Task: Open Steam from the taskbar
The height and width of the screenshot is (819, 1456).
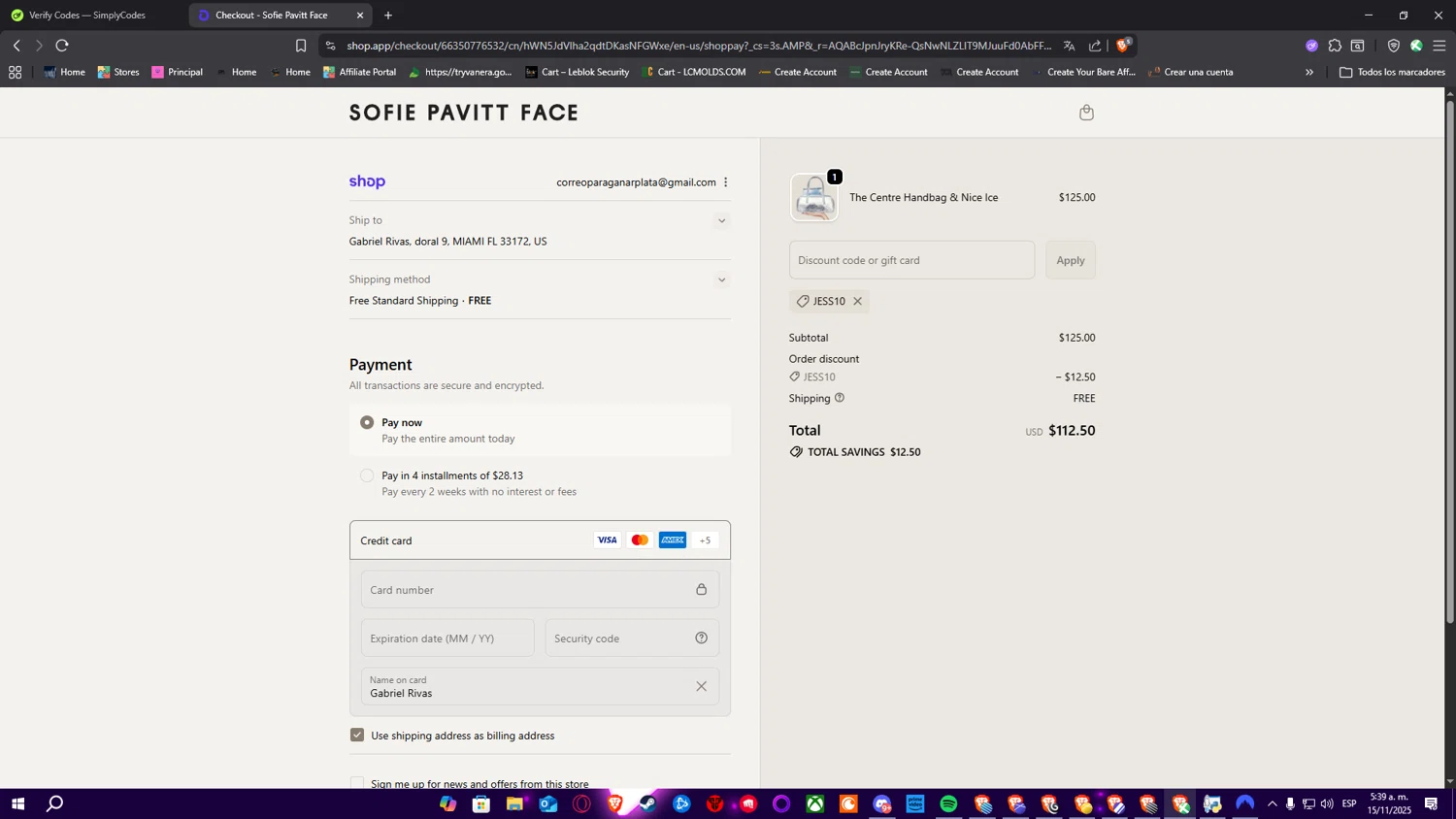Action: [647, 803]
